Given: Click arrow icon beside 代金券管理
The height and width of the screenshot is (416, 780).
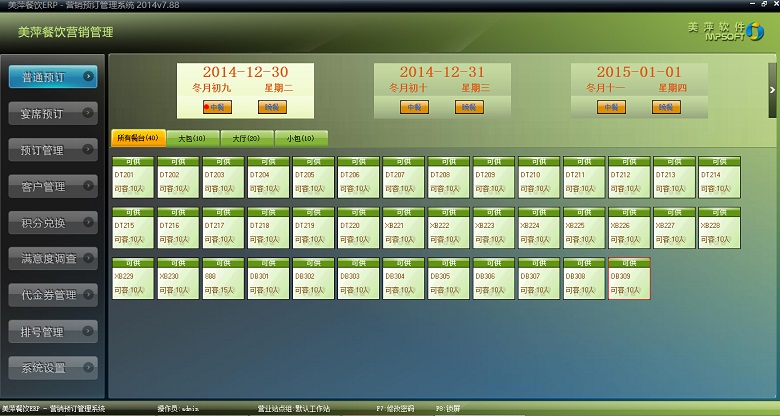Looking at the screenshot, I should [x=89, y=295].
